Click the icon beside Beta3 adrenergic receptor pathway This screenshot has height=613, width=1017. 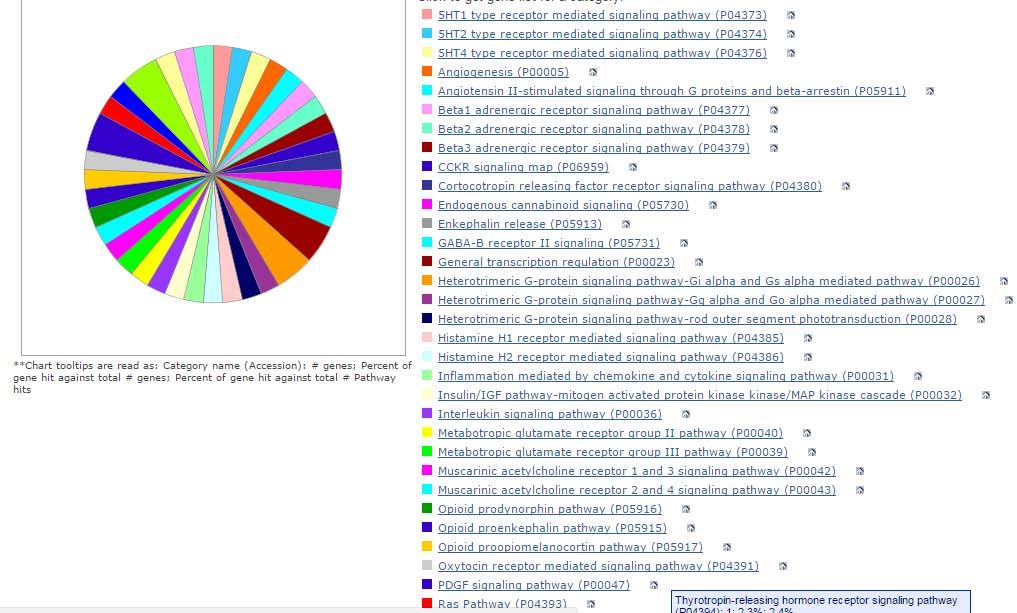click(x=774, y=148)
